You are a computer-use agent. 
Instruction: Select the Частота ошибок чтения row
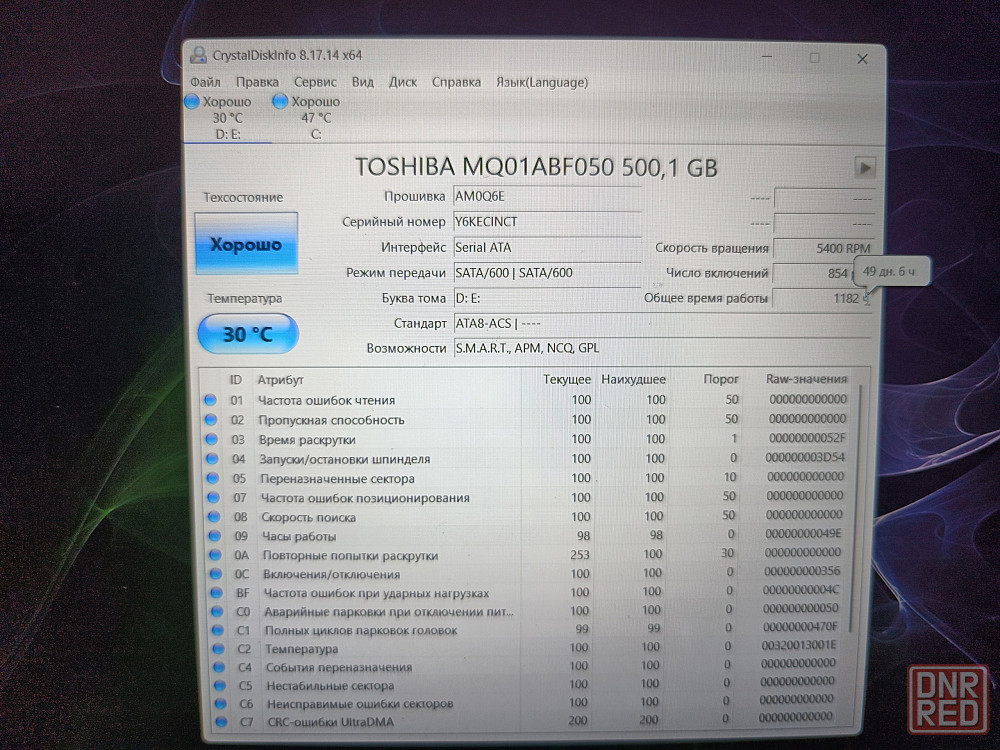tap(526, 400)
